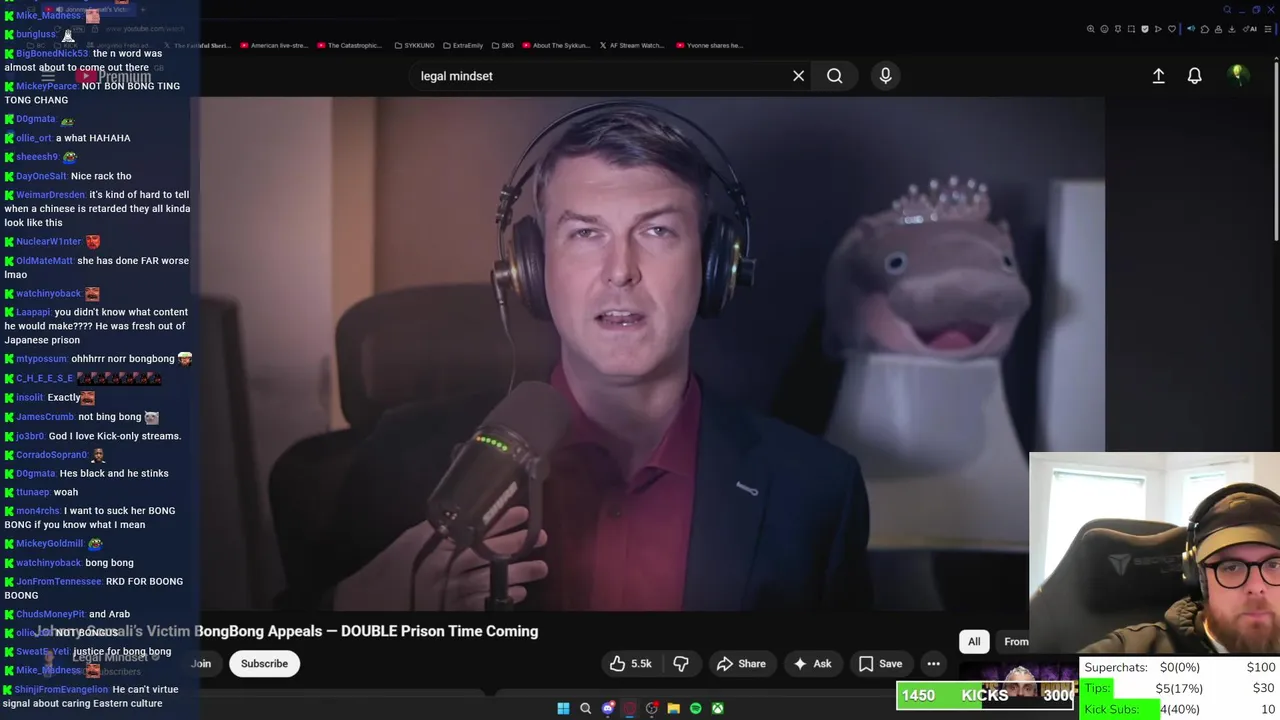Take a snapshot with the dashed-square icon
1280x720 pixels.
pyautogui.click(x=1131, y=29)
